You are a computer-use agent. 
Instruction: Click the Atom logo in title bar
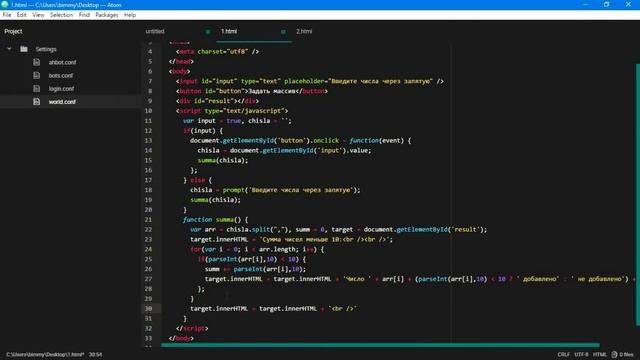point(4,4)
